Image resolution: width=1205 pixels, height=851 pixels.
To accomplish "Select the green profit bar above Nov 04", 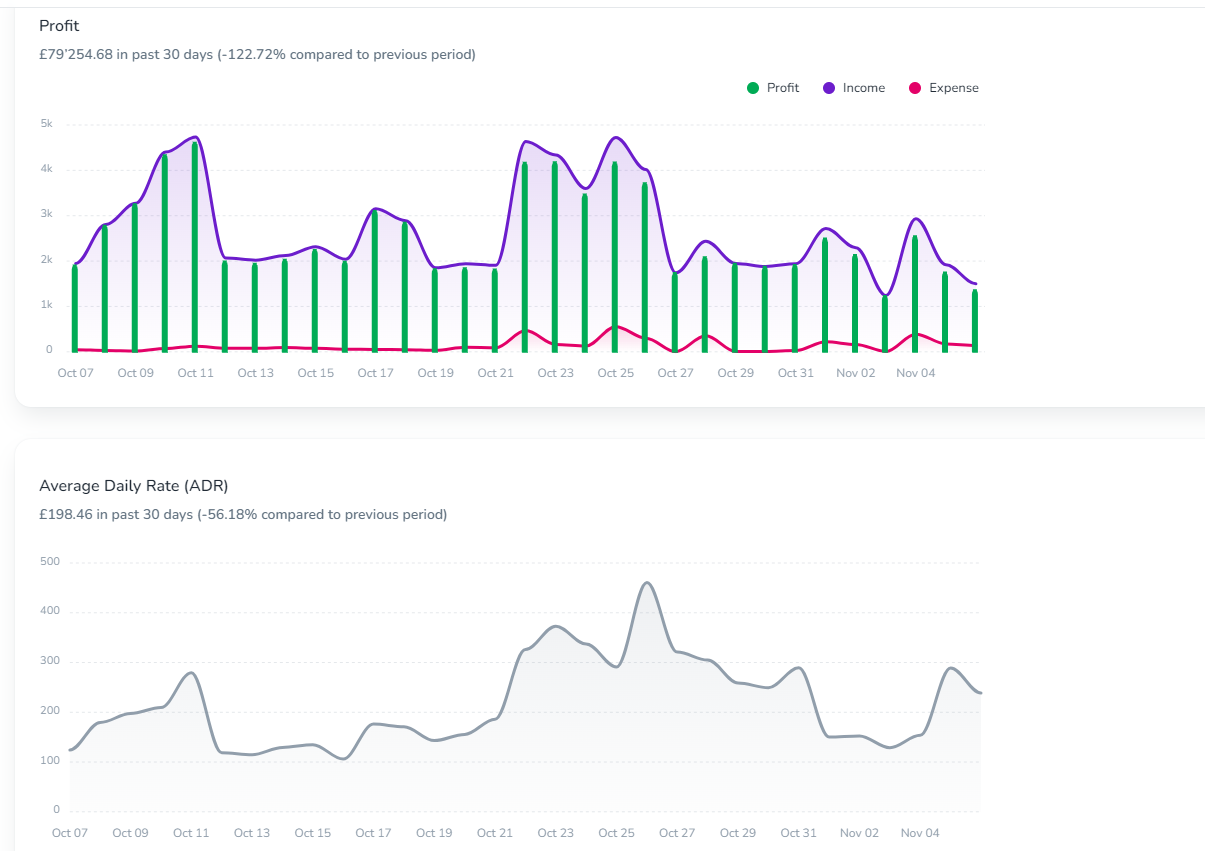I will click(x=915, y=295).
